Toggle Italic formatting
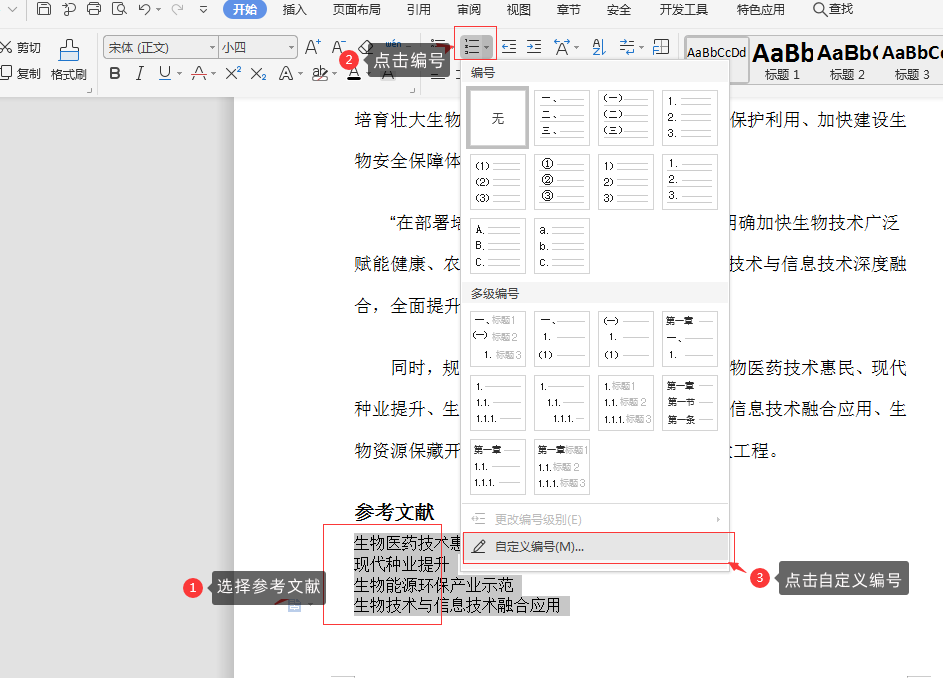Viewport: 943px width, 678px height. (140, 73)
